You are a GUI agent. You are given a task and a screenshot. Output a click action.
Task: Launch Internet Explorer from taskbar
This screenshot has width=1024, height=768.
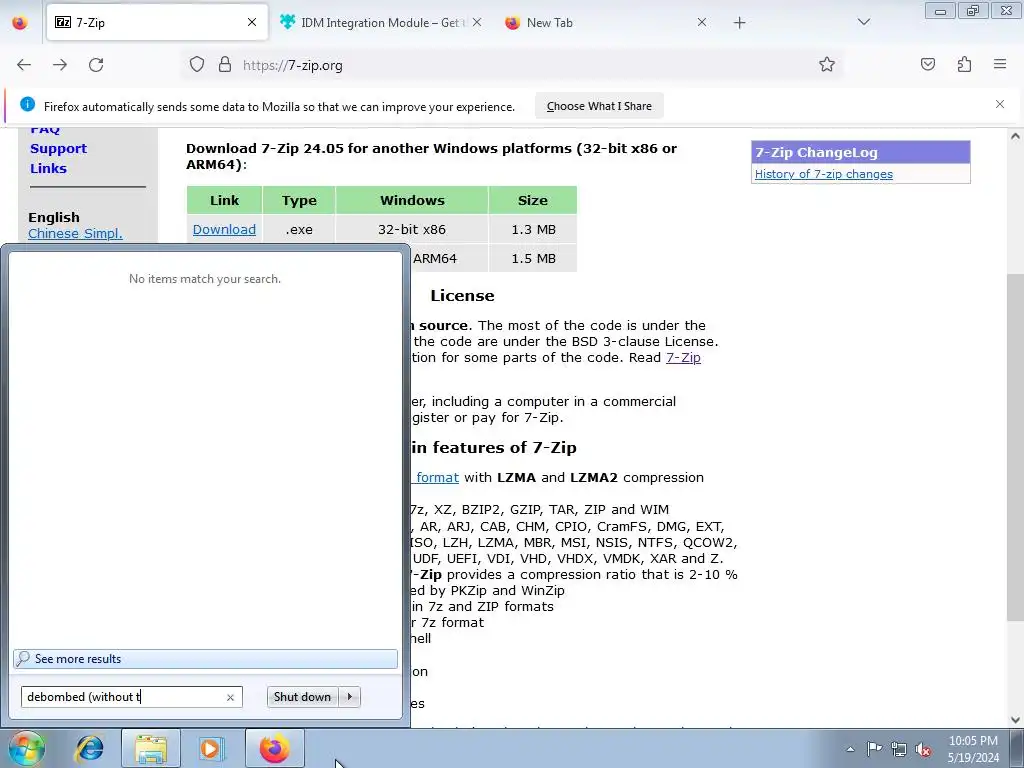[x=89, y=748]
